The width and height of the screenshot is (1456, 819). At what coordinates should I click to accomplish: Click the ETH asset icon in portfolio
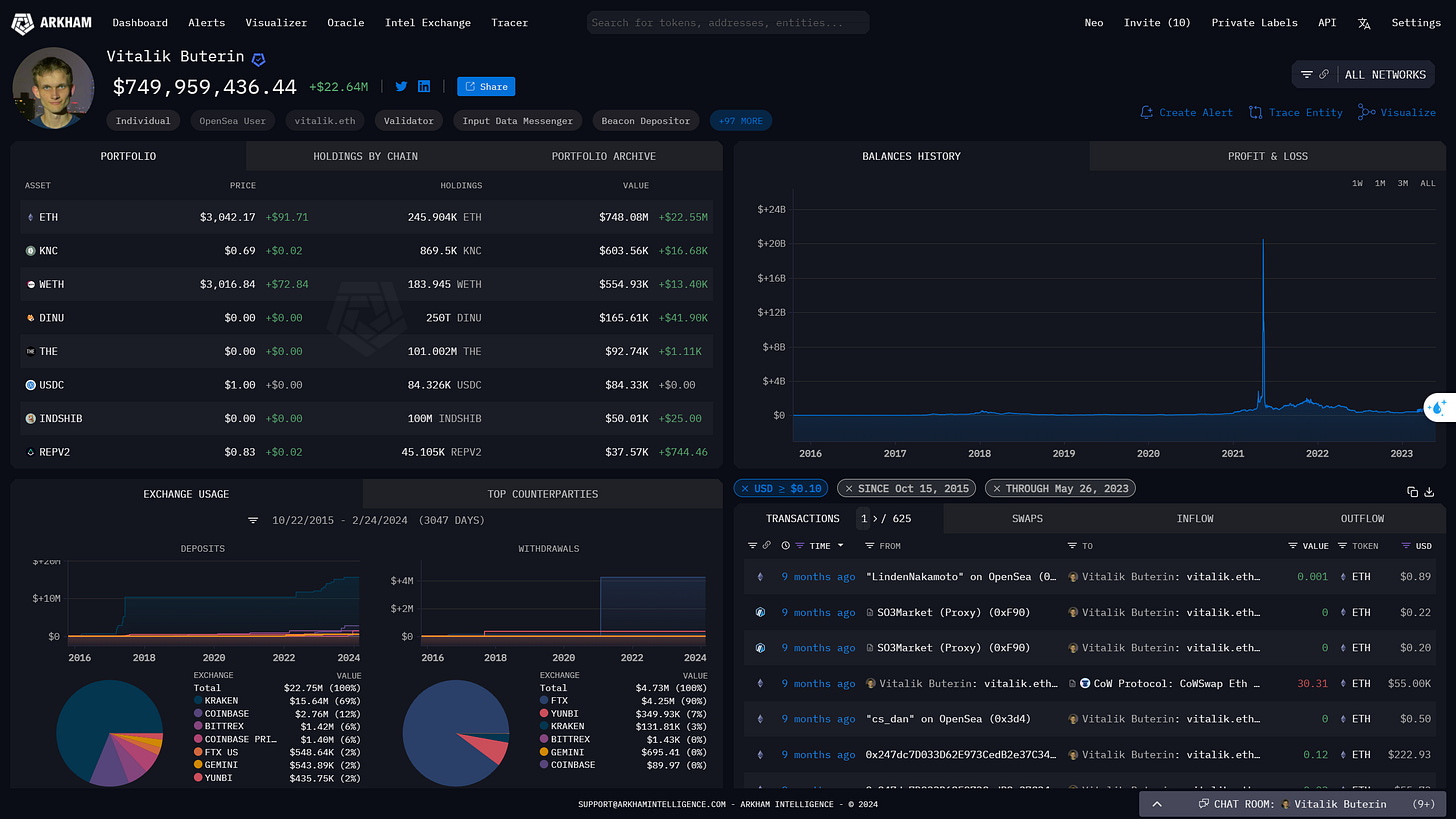coord(30,217)
